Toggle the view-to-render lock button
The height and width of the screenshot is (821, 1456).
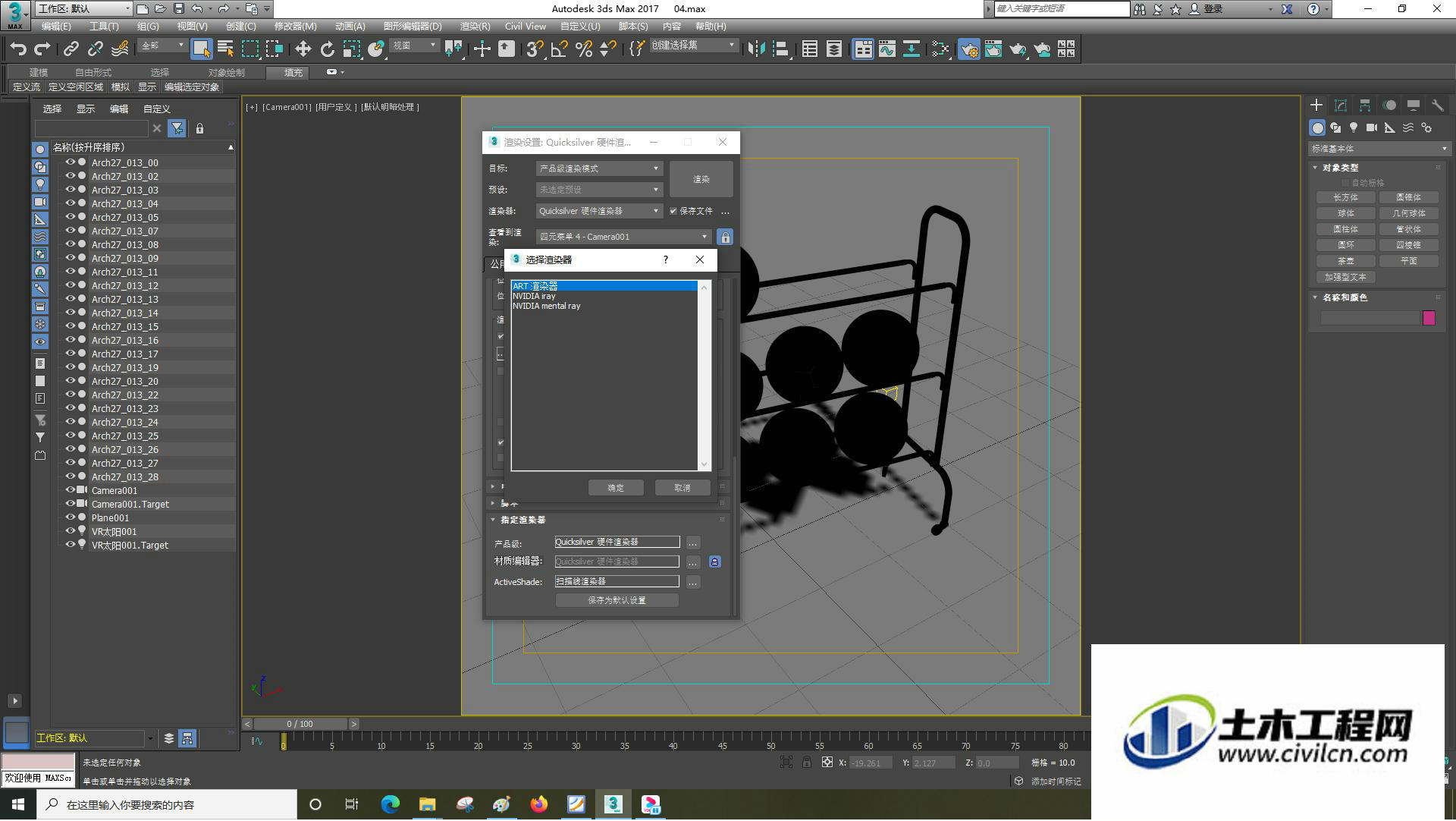[x=725, y=237]
